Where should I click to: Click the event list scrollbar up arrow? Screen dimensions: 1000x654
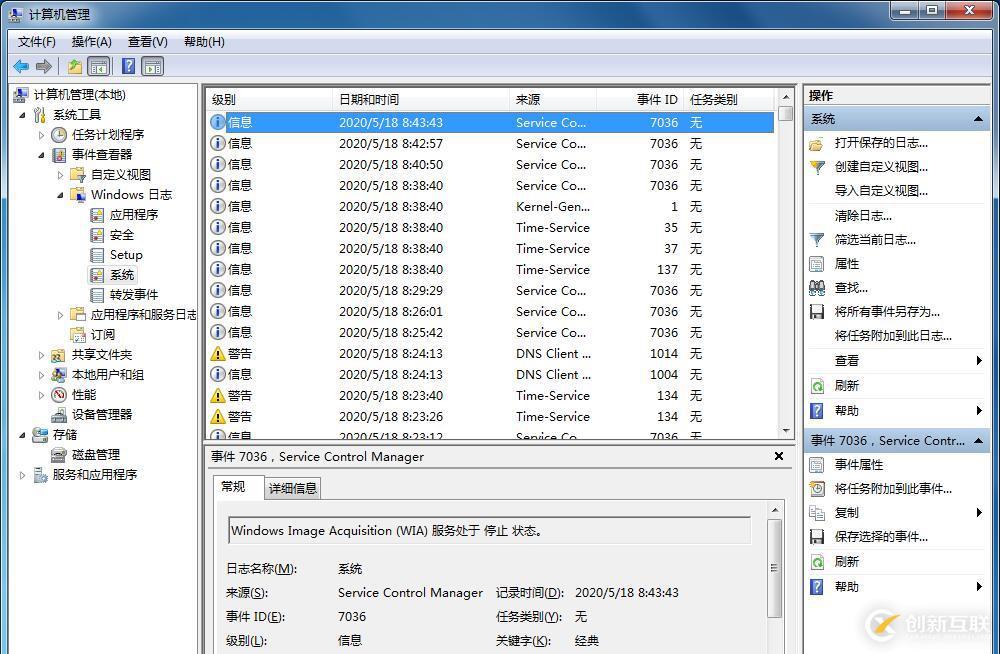pyautogui.click(x=786, y=97)
